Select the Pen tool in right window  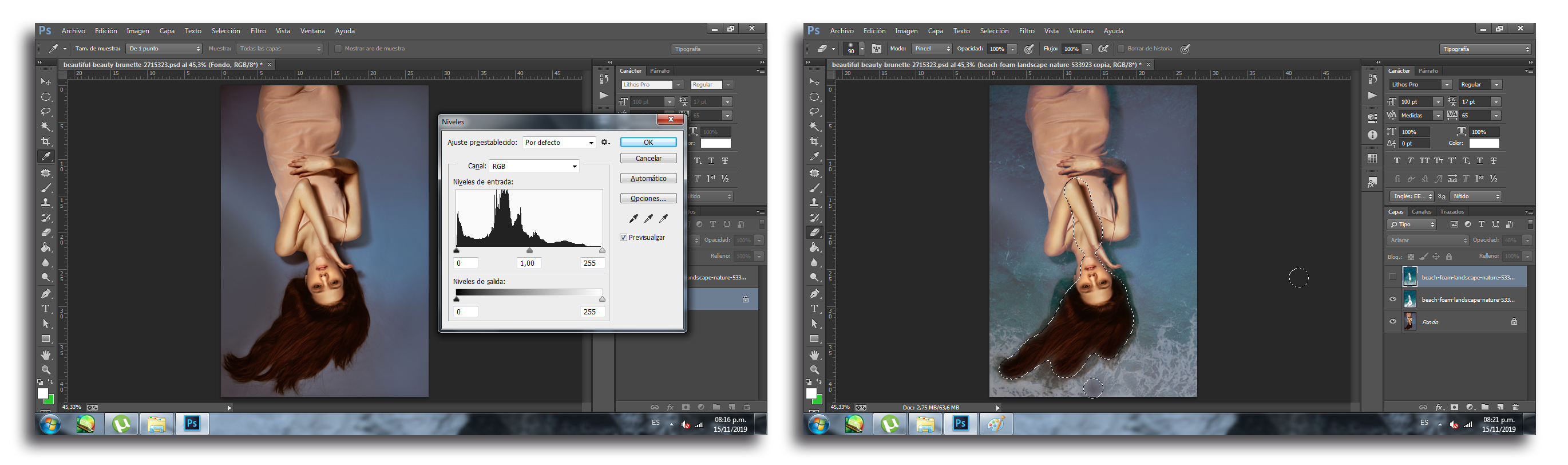pos(814,294)
